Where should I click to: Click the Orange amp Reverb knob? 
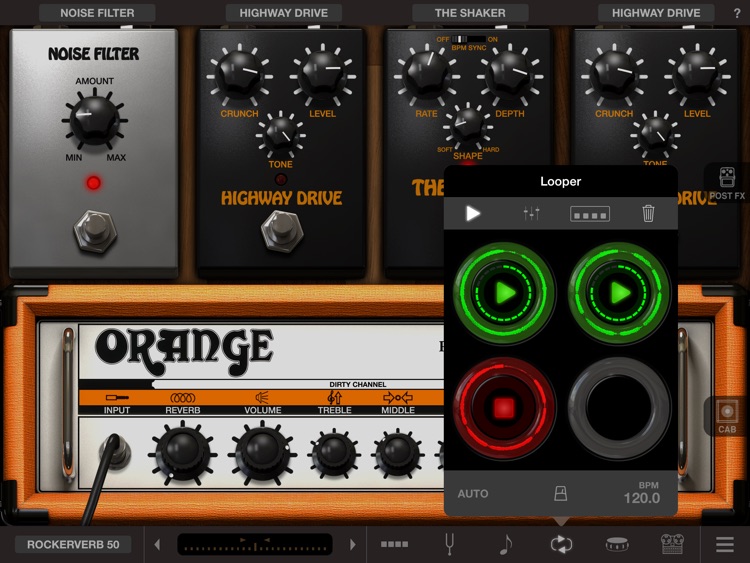(x=182, y=453)
